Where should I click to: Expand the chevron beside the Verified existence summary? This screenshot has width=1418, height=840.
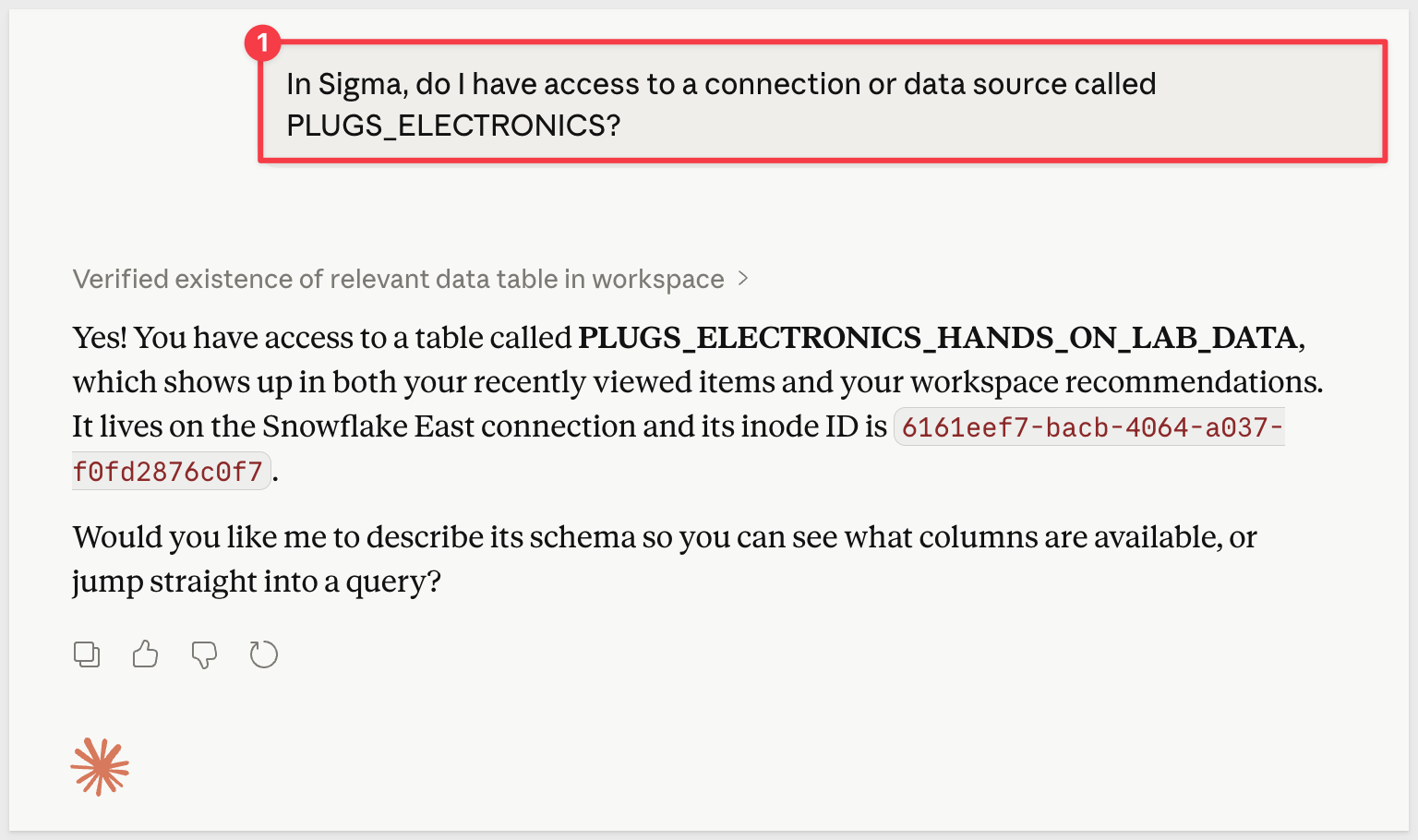tap(743, 279)
